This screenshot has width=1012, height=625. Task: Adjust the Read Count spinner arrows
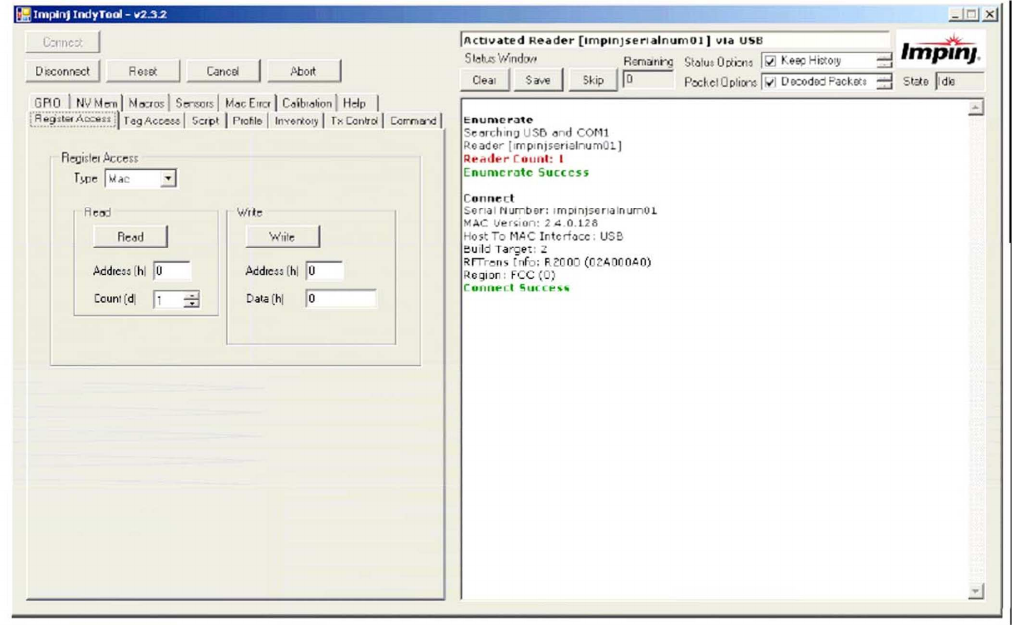coord(191,300)
